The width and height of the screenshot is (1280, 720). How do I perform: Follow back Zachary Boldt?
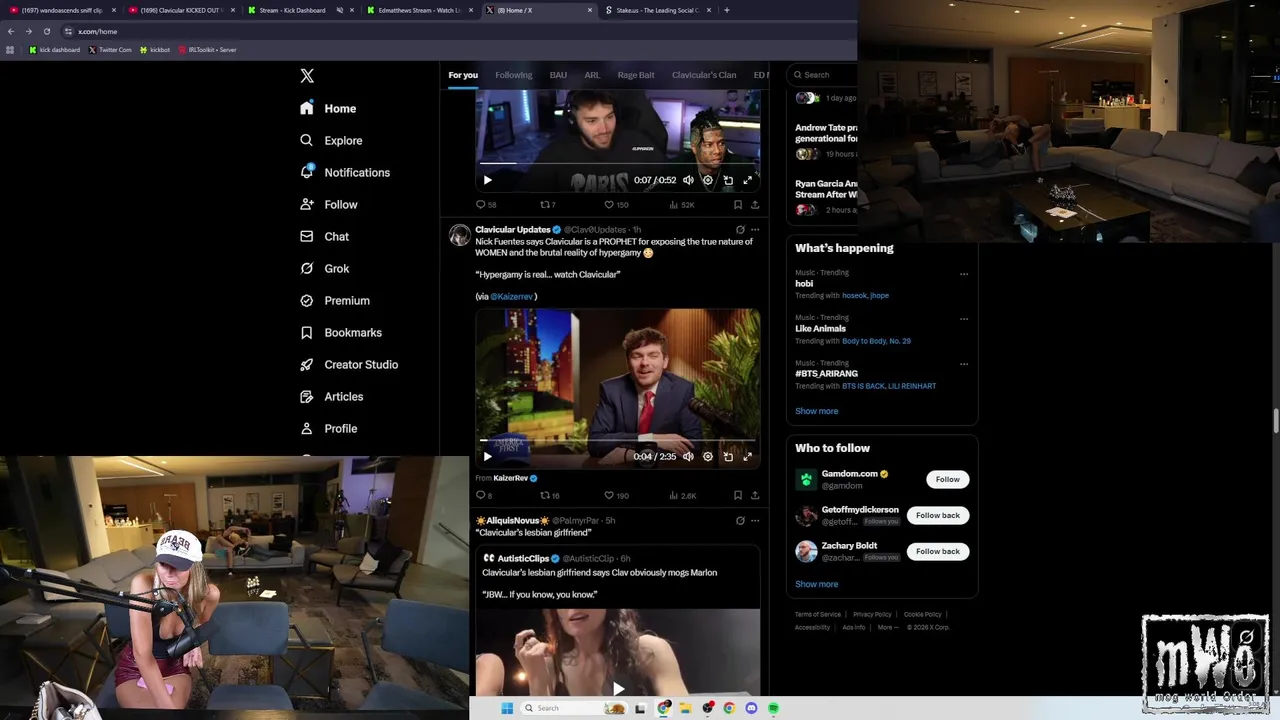pos(937,551)
